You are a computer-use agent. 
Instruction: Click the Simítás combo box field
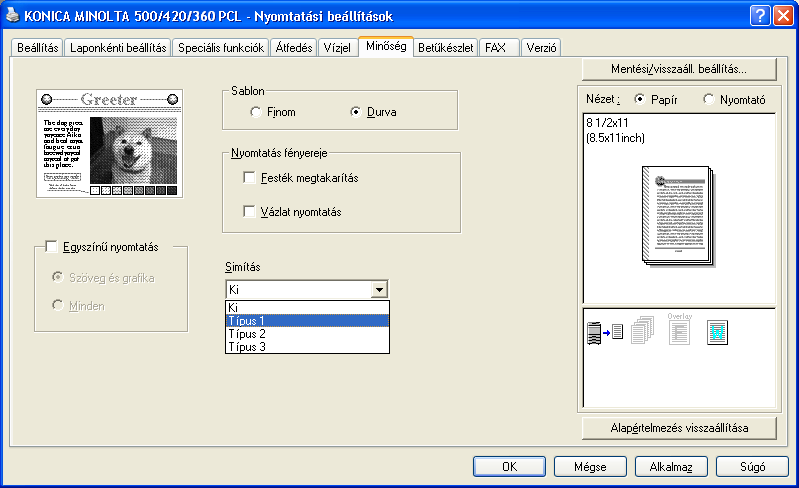point(307,289)
